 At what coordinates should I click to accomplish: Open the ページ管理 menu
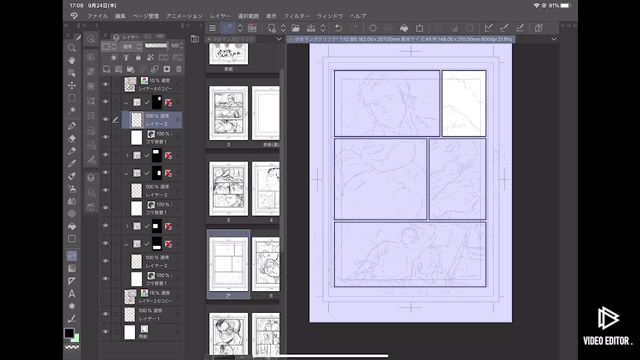tap(146, 16)
